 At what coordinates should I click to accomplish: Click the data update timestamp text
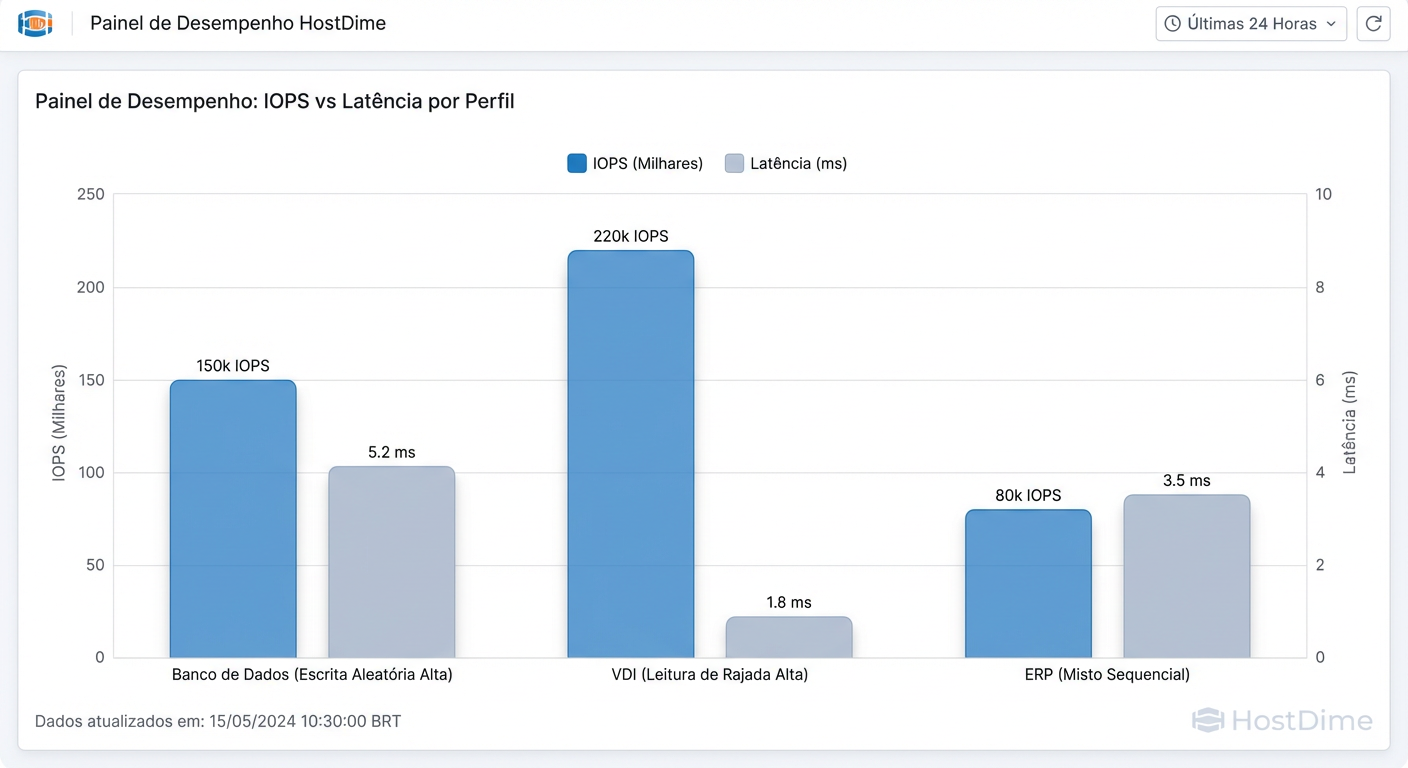217,720
